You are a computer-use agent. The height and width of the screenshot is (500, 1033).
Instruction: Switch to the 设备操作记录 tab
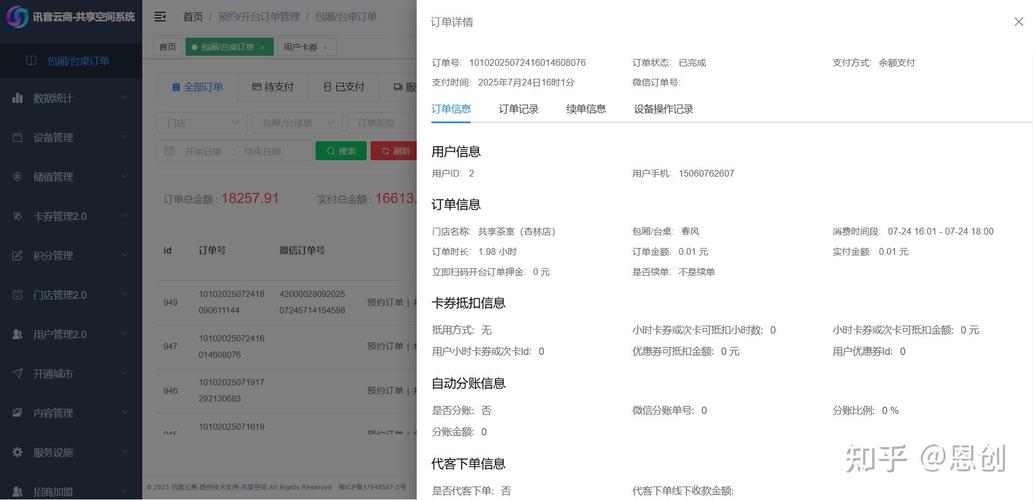(x=663, y=109)
